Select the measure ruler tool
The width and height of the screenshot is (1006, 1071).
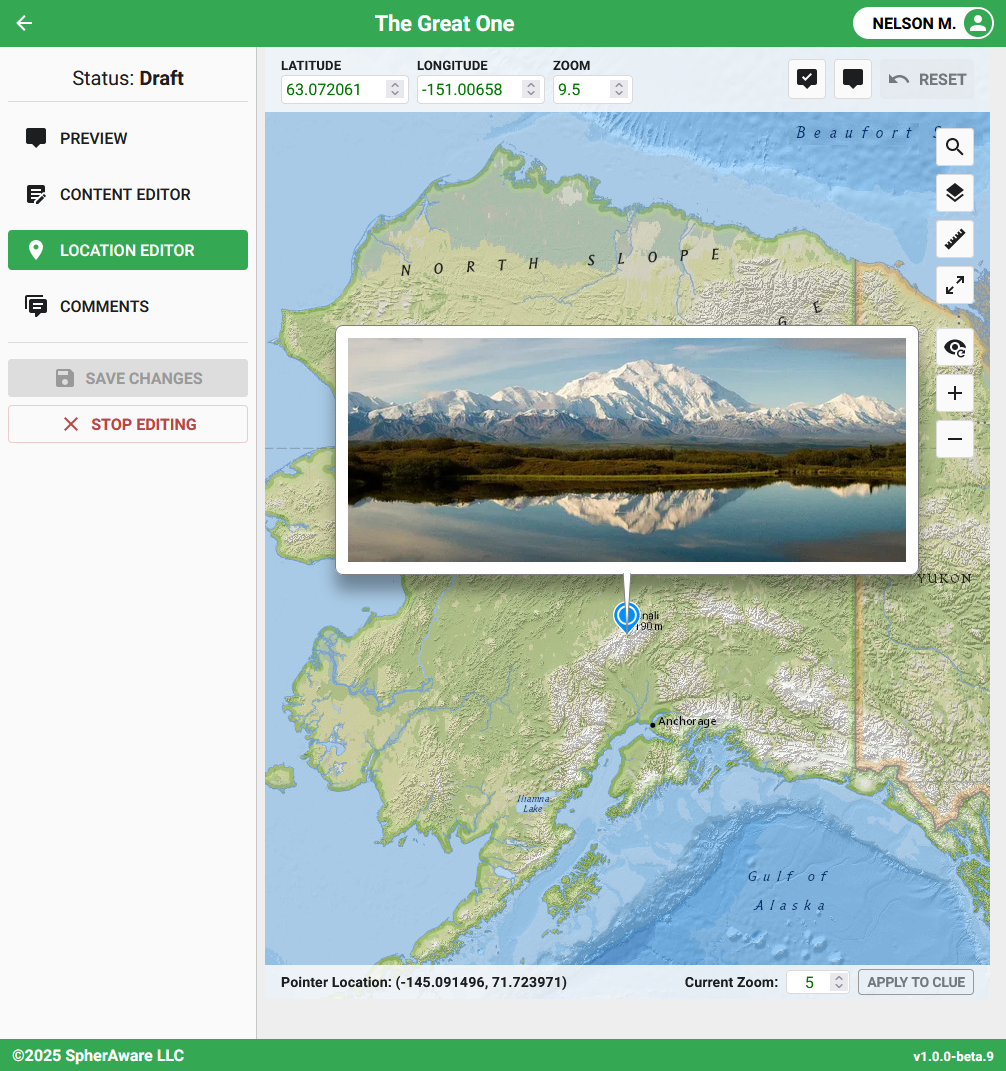pos(954,238)
